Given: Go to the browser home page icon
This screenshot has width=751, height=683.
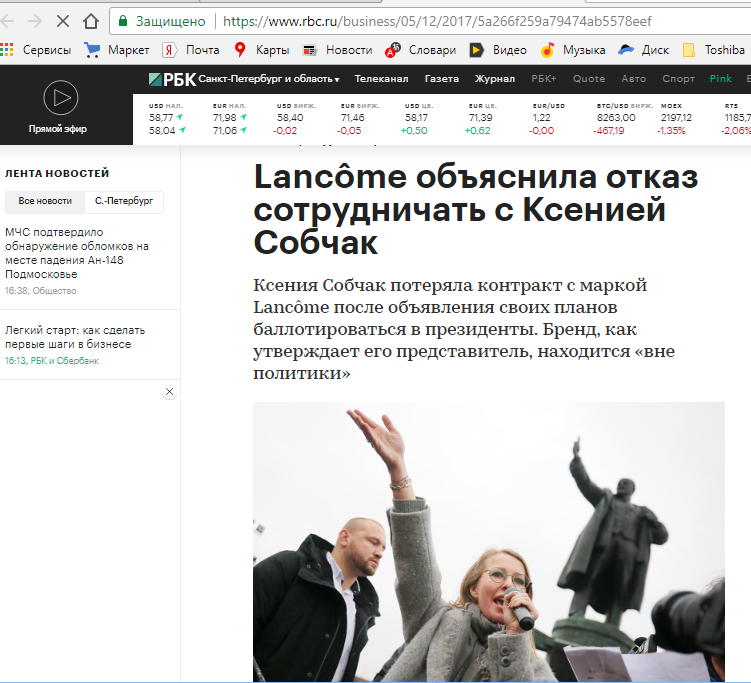Looking at the screenshot, I should tap(91, 21).
